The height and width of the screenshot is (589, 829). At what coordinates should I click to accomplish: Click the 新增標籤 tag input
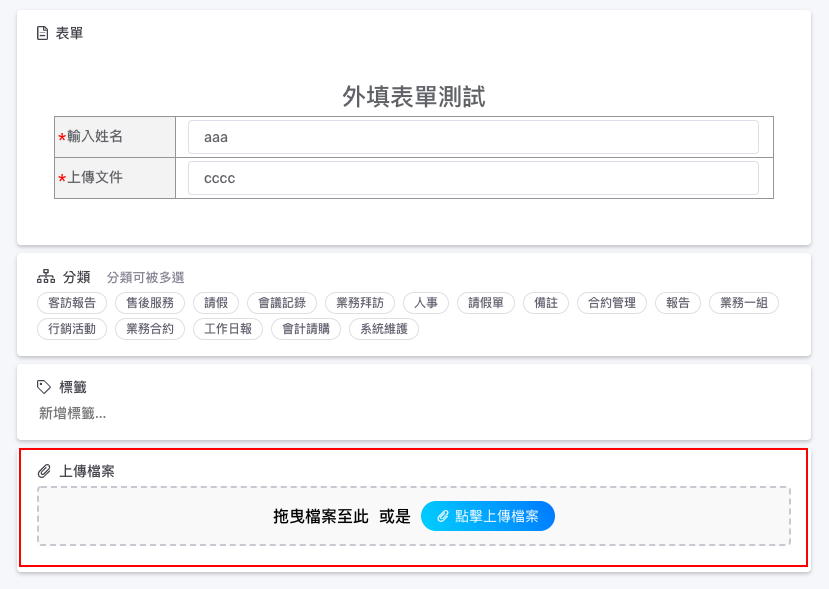(x=73, y=413)
